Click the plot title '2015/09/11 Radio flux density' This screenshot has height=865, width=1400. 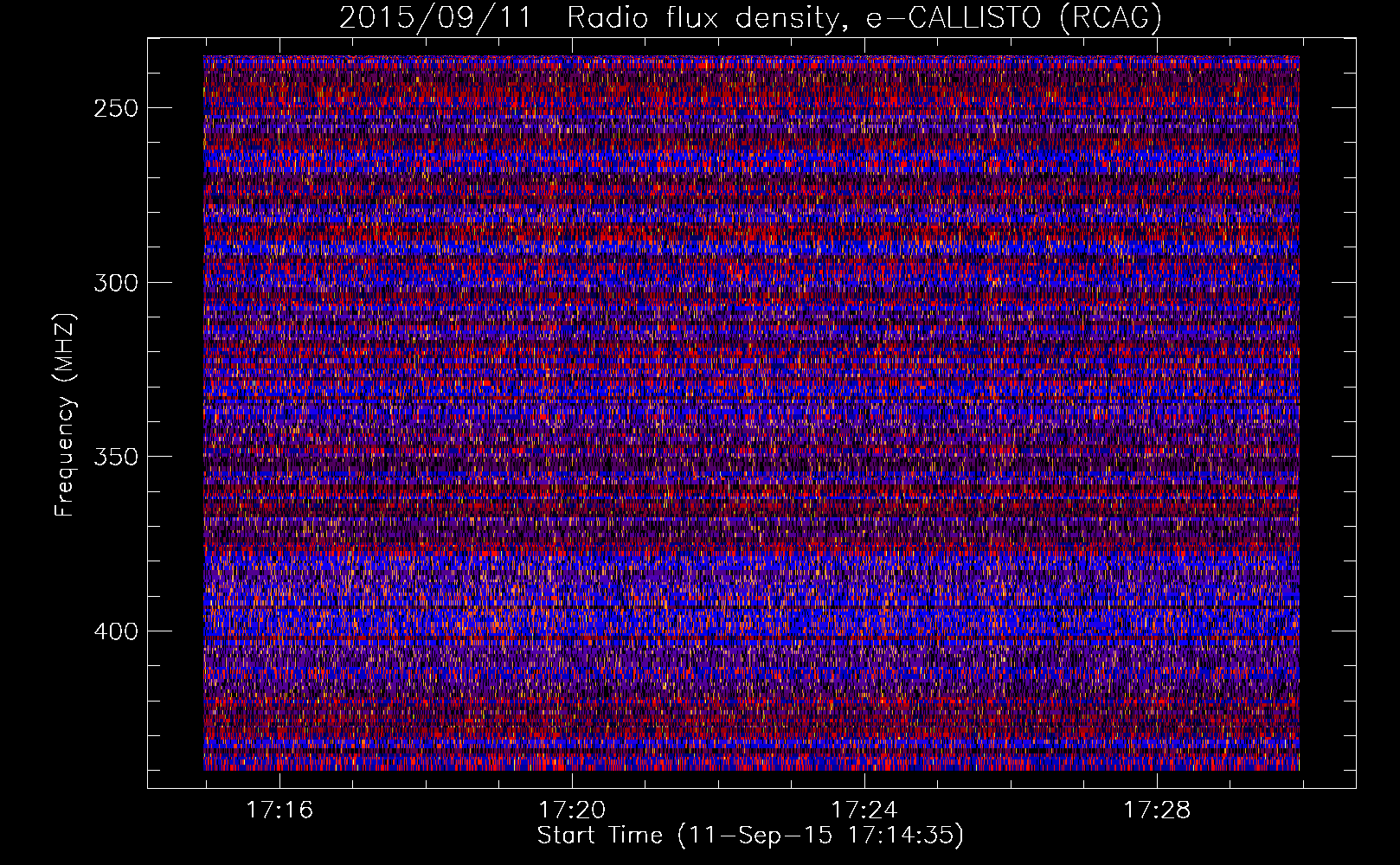pos(750,17)
